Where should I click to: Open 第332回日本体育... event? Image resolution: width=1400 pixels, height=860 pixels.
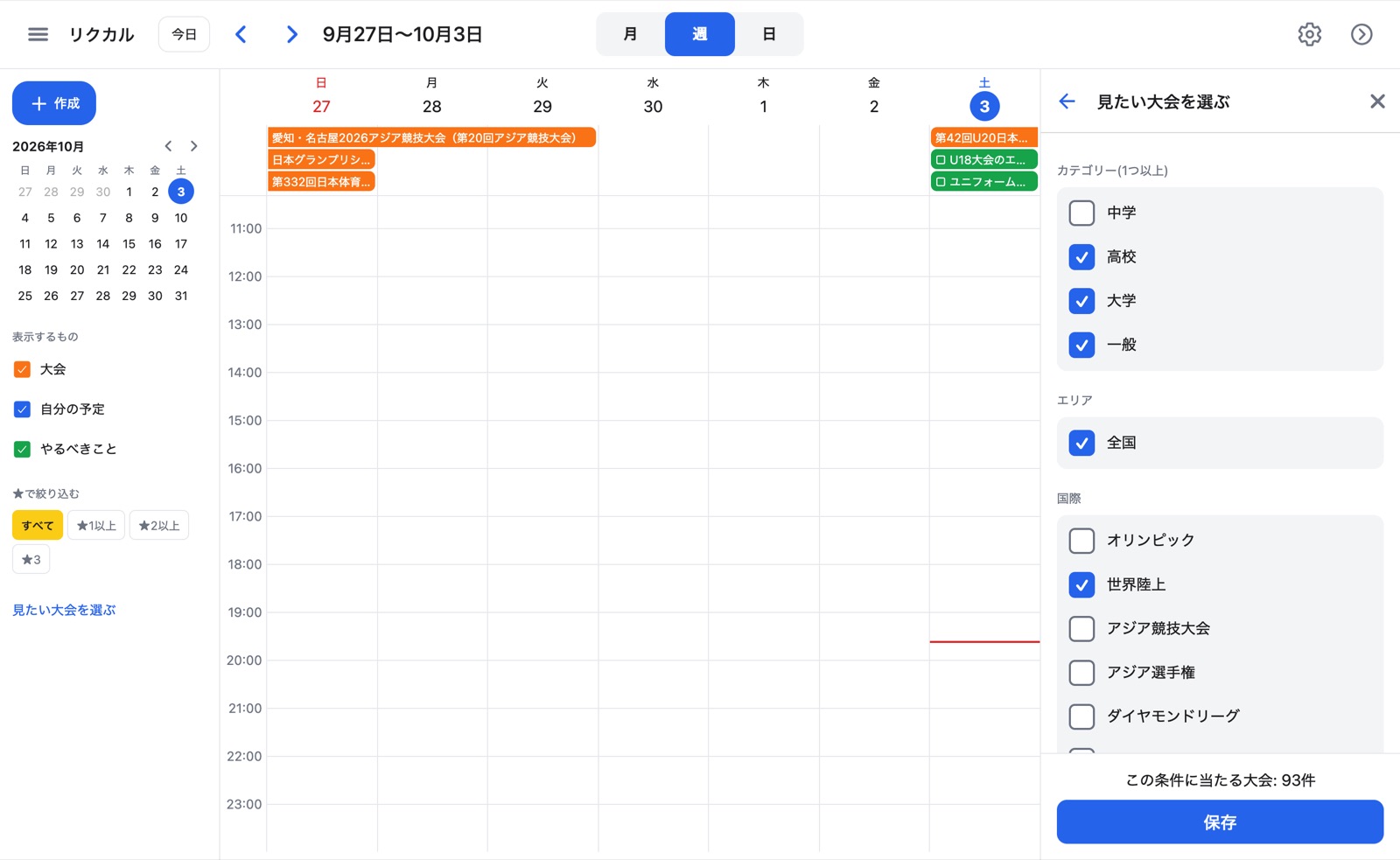pyautogui.click(x=321, y=181)
